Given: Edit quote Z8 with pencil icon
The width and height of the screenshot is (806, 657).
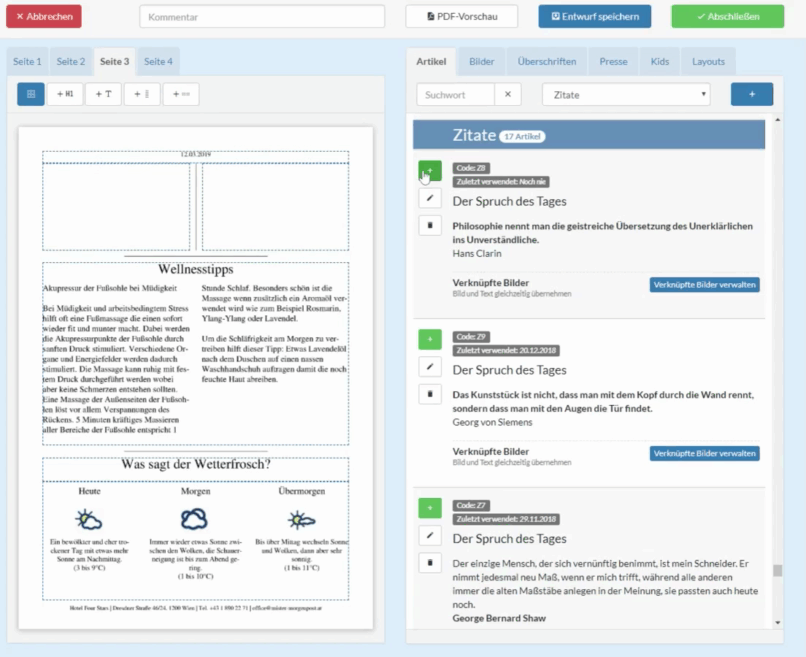Looking at the screenshot, I should pyautogui.click(x=429, y=199).
